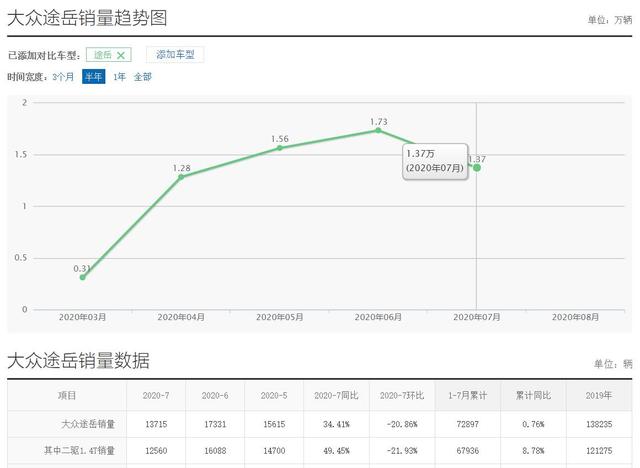Click the 添加车型 button
Viewport: 640px width, 468px height.
(175, 55)
